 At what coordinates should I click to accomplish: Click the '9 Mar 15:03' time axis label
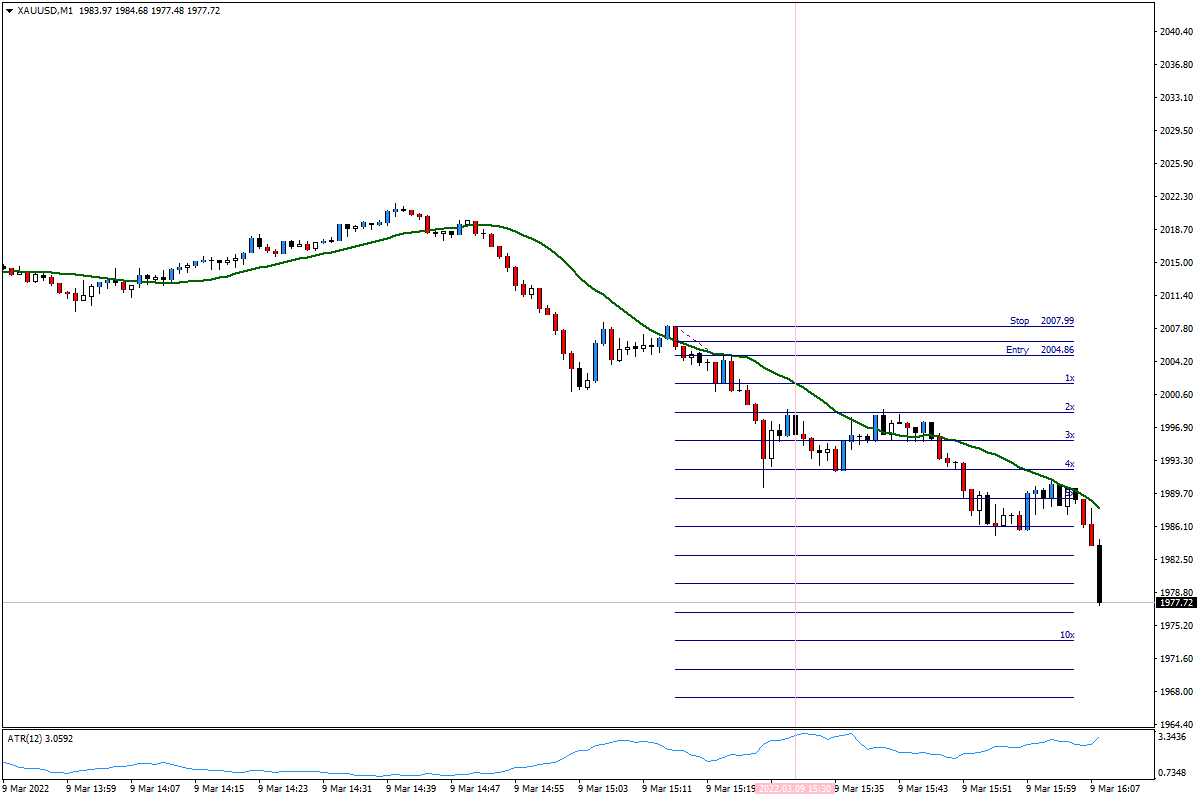pos(603,789)
